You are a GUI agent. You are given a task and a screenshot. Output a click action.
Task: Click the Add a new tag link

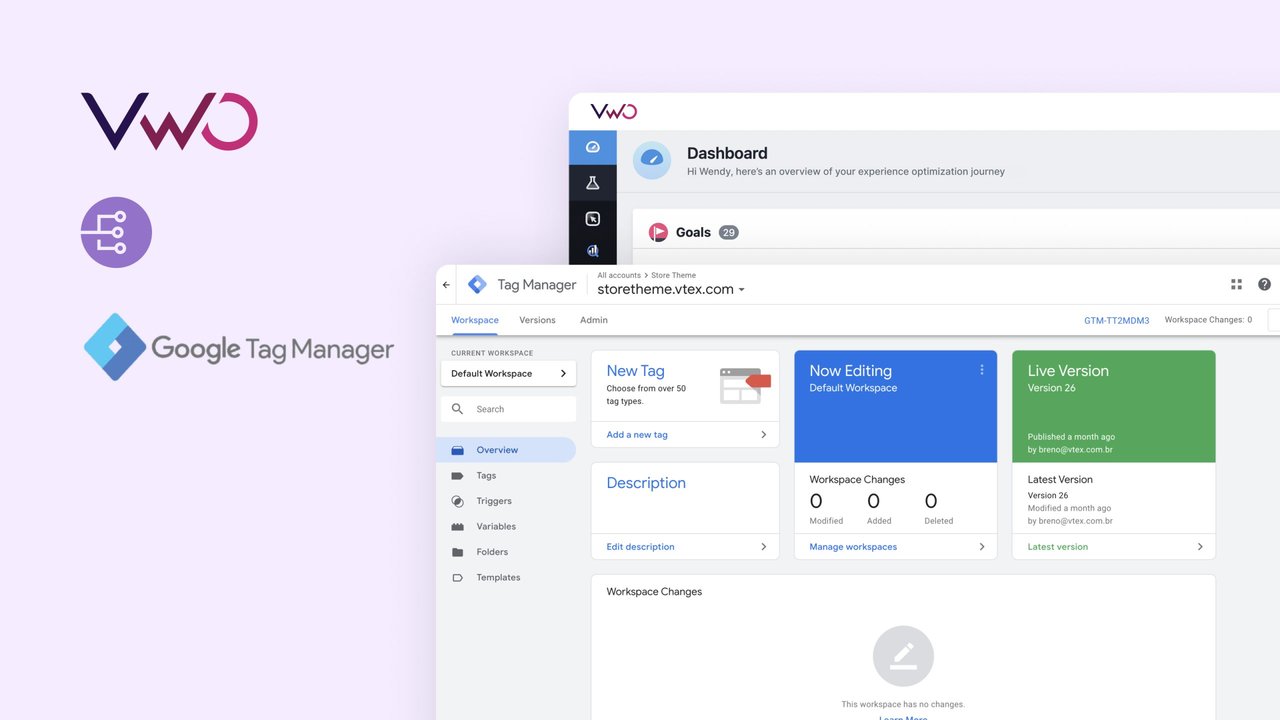click(x=637, y=435)
